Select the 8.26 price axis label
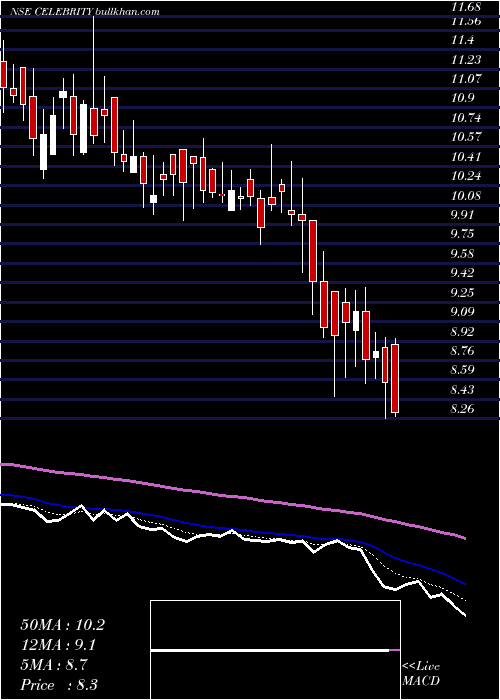Viewport: 500px width, 700px height. (x=463, y=409)
